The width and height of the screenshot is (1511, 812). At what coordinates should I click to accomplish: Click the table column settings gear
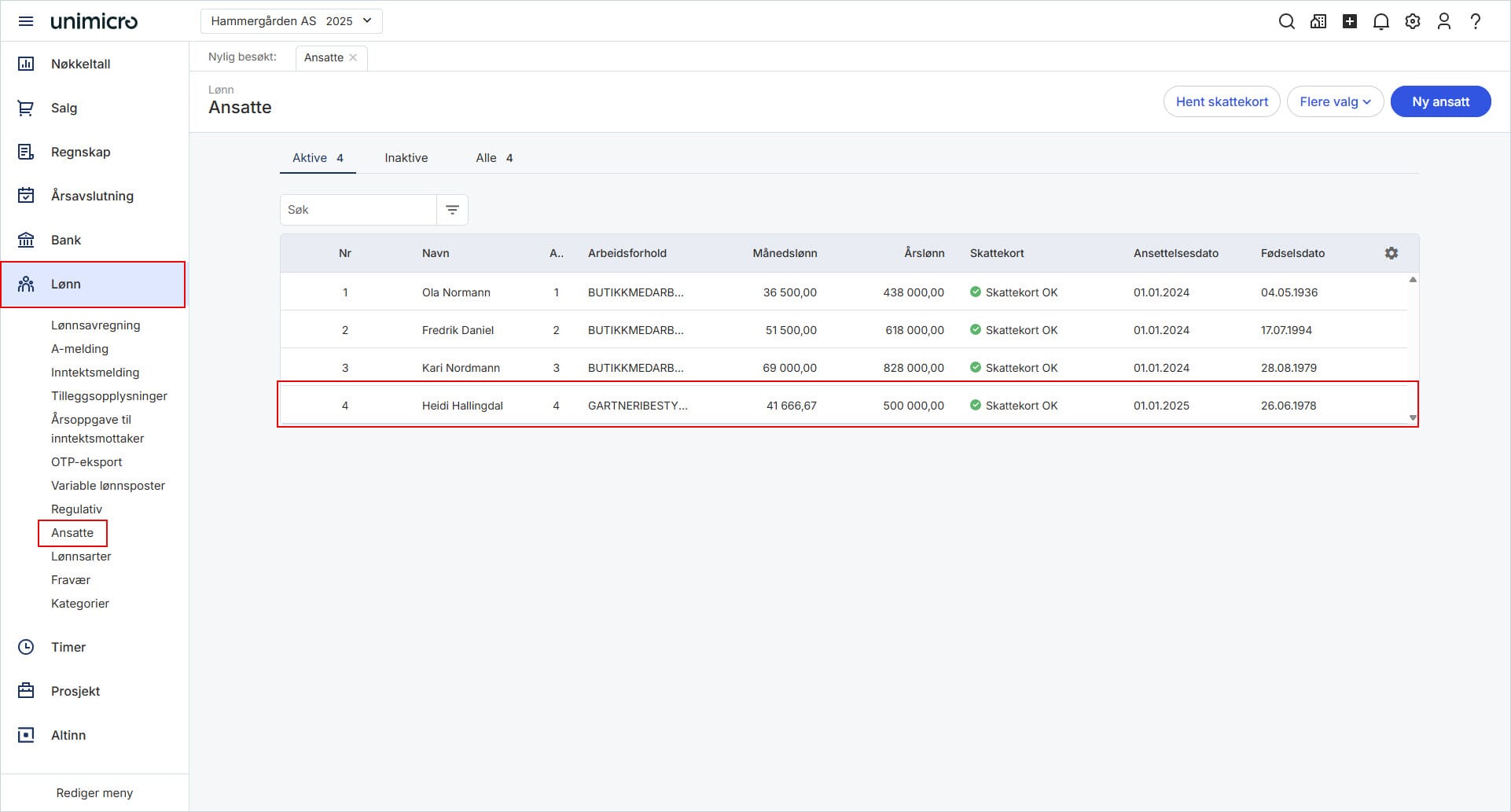click(x=1391, y=253)
